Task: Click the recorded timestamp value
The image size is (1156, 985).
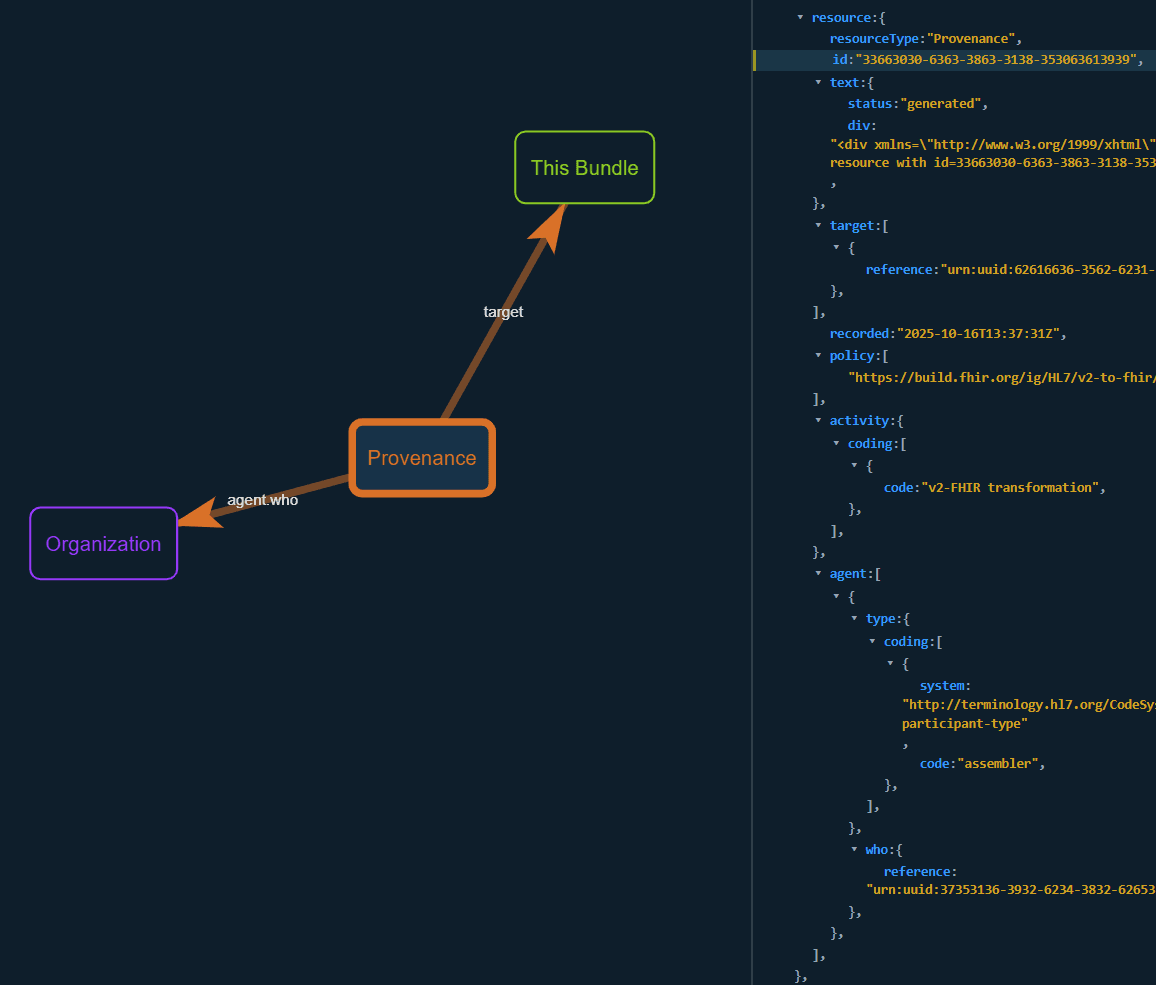Action: 978,333
